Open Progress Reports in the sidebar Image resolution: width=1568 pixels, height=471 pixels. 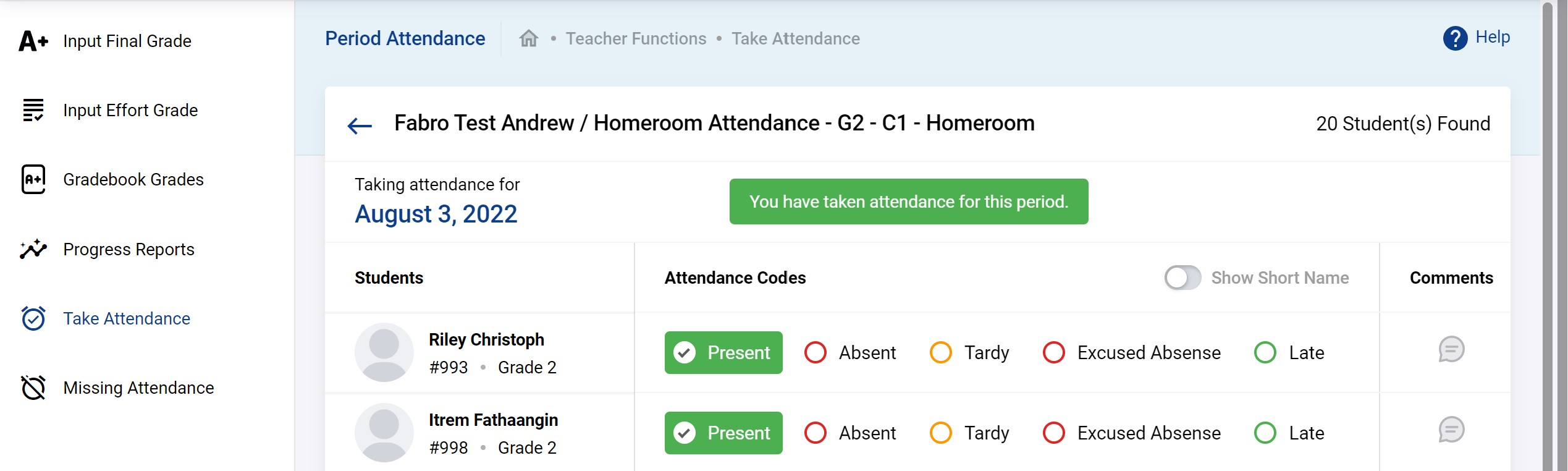point(129,250)
